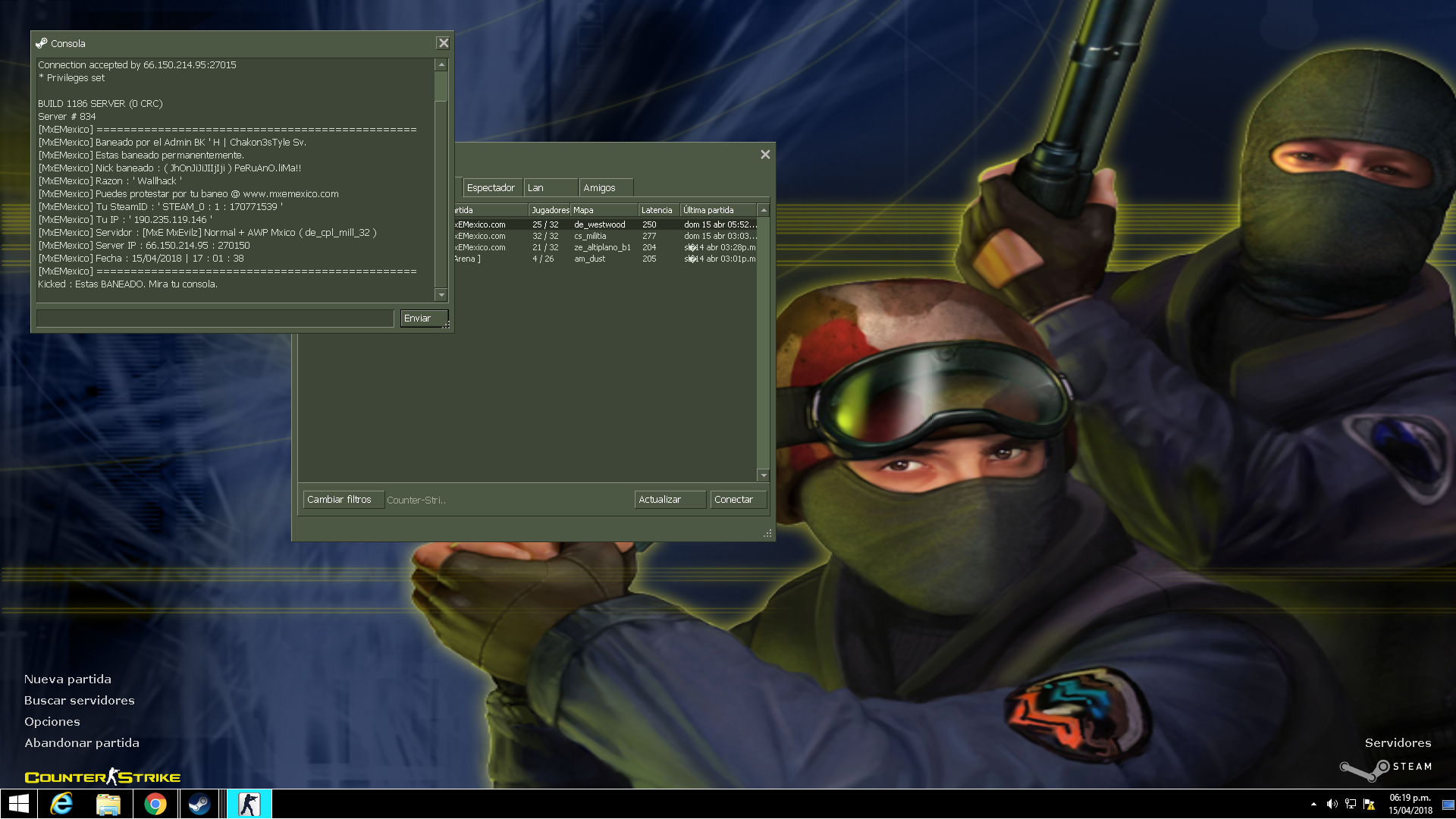Click the Counter-Stri.. filter label
Screen dimensions: 1456x819
point(416,500)
